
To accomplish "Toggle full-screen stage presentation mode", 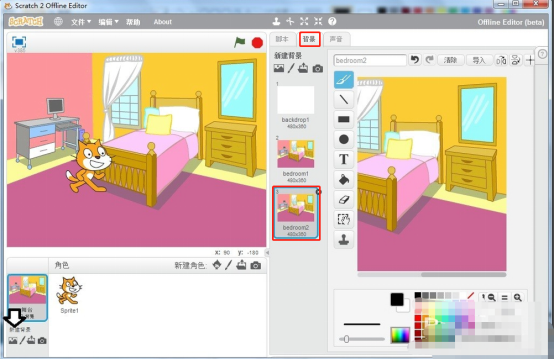I will pos(19,42).
